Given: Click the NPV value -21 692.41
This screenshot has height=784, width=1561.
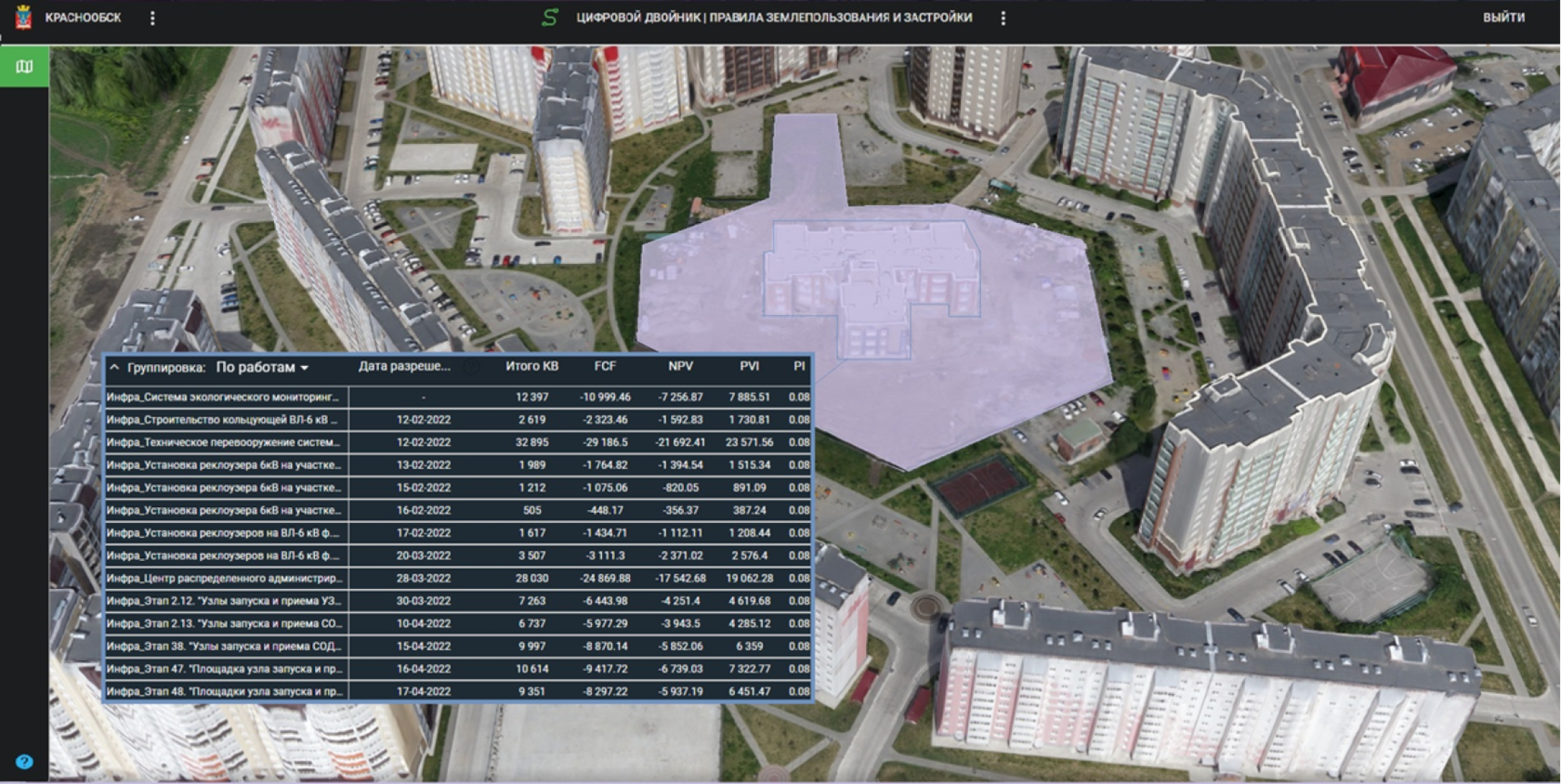Looking at the screenshot, I should [x=680, y=442].
